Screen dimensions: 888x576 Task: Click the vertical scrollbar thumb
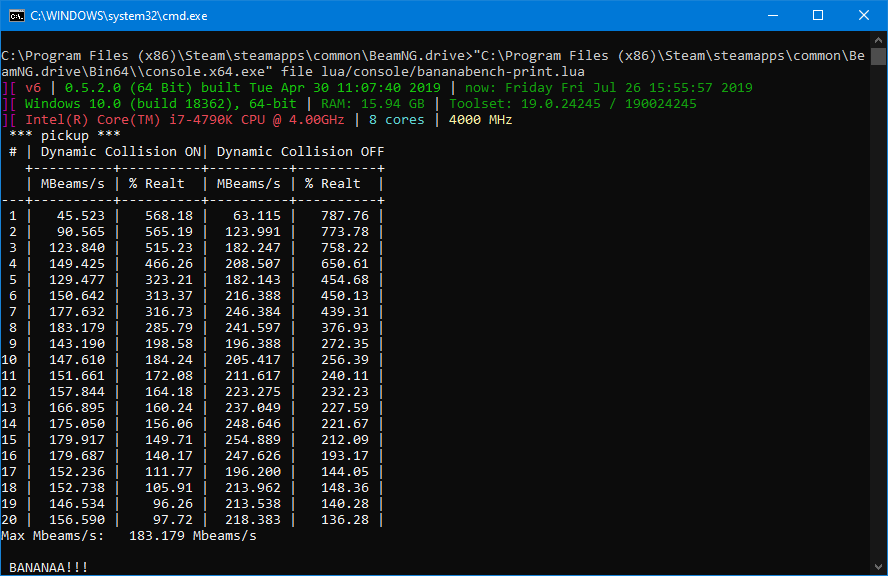(878, 57)
